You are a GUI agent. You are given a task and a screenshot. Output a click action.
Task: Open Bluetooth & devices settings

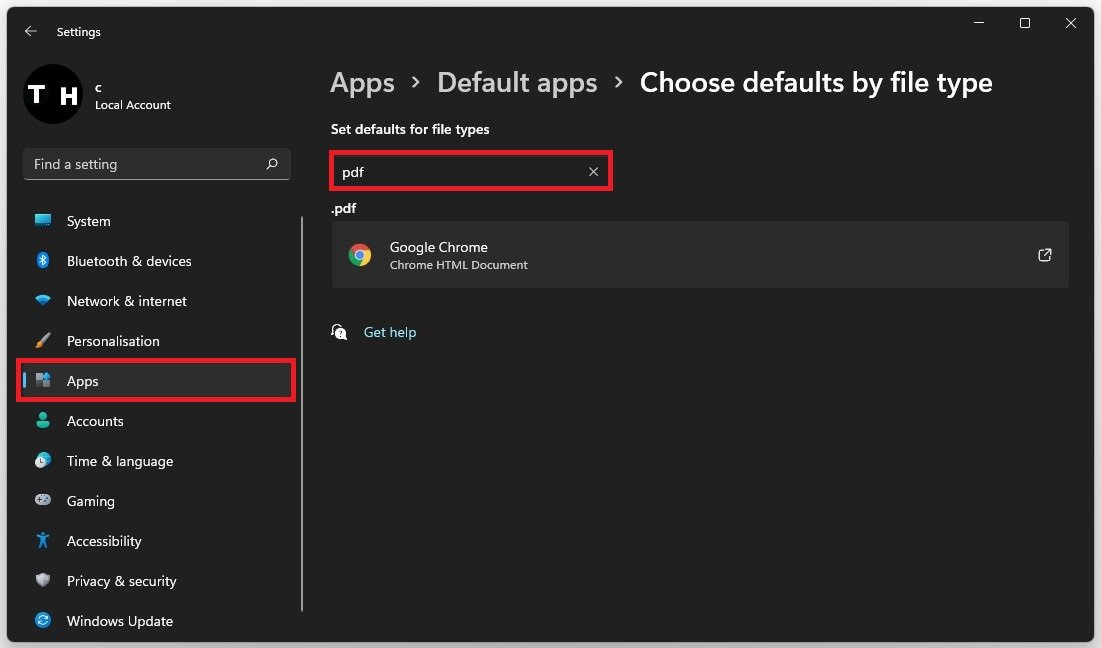click(x=128, y=261)
